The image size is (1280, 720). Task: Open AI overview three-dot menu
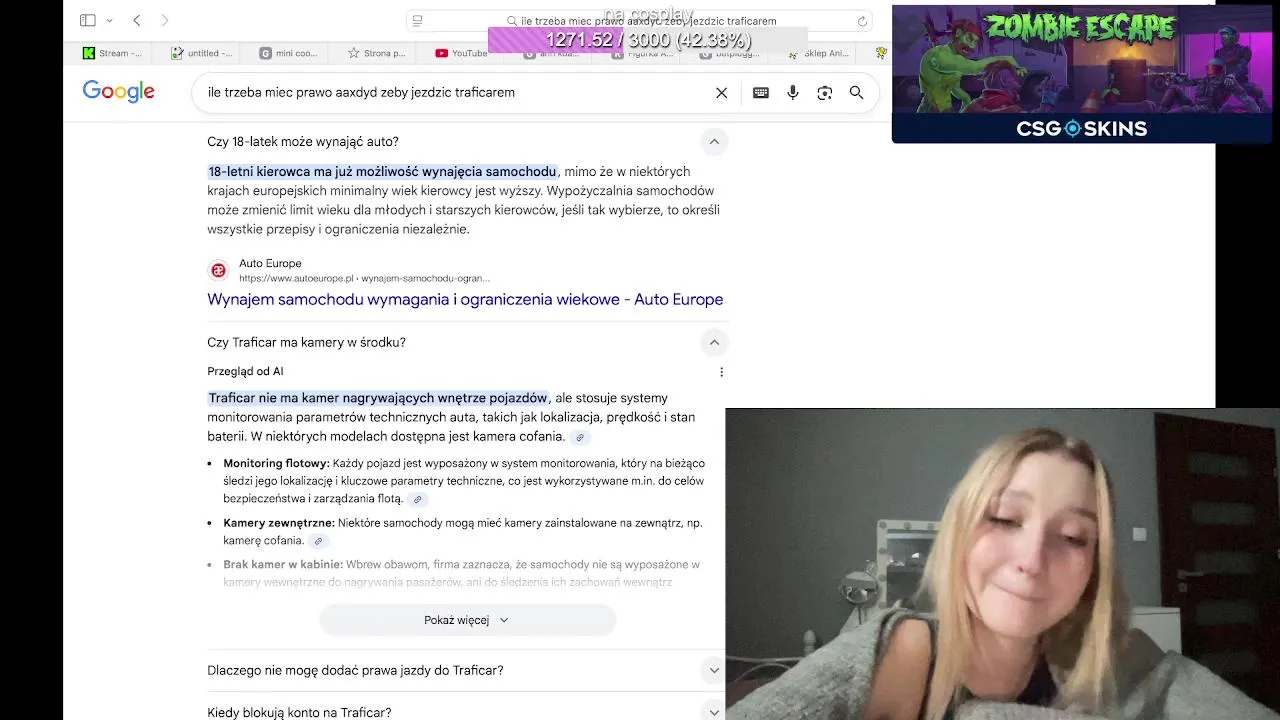721,372
